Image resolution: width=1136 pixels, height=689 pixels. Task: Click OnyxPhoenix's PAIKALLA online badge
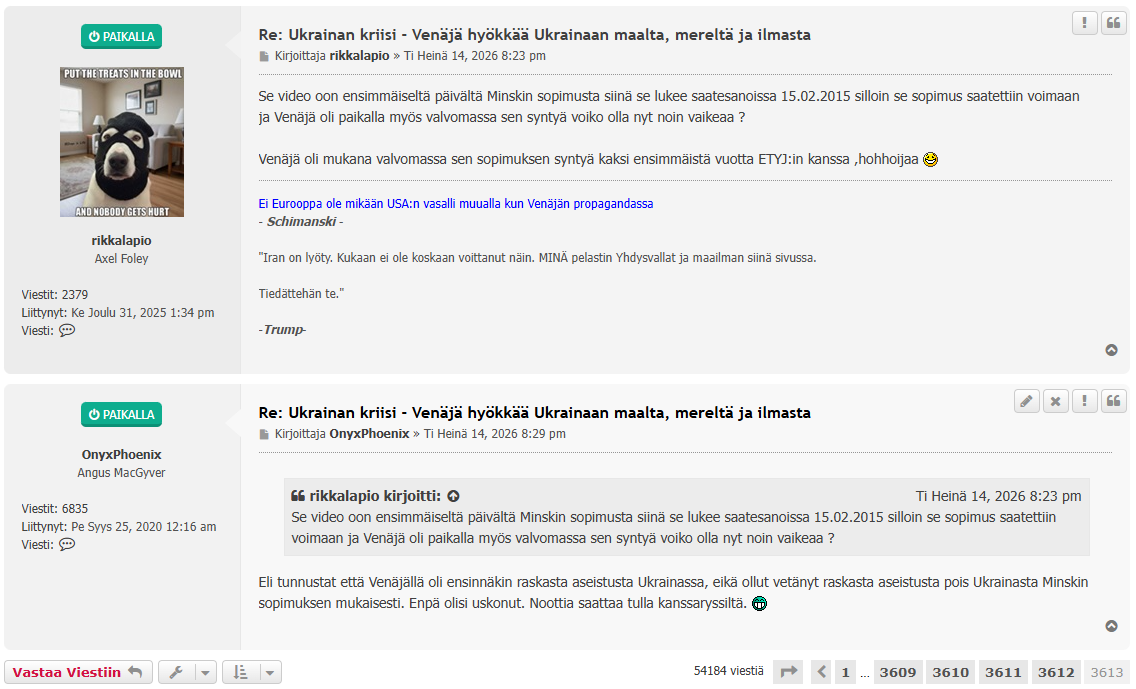(121, 414)
